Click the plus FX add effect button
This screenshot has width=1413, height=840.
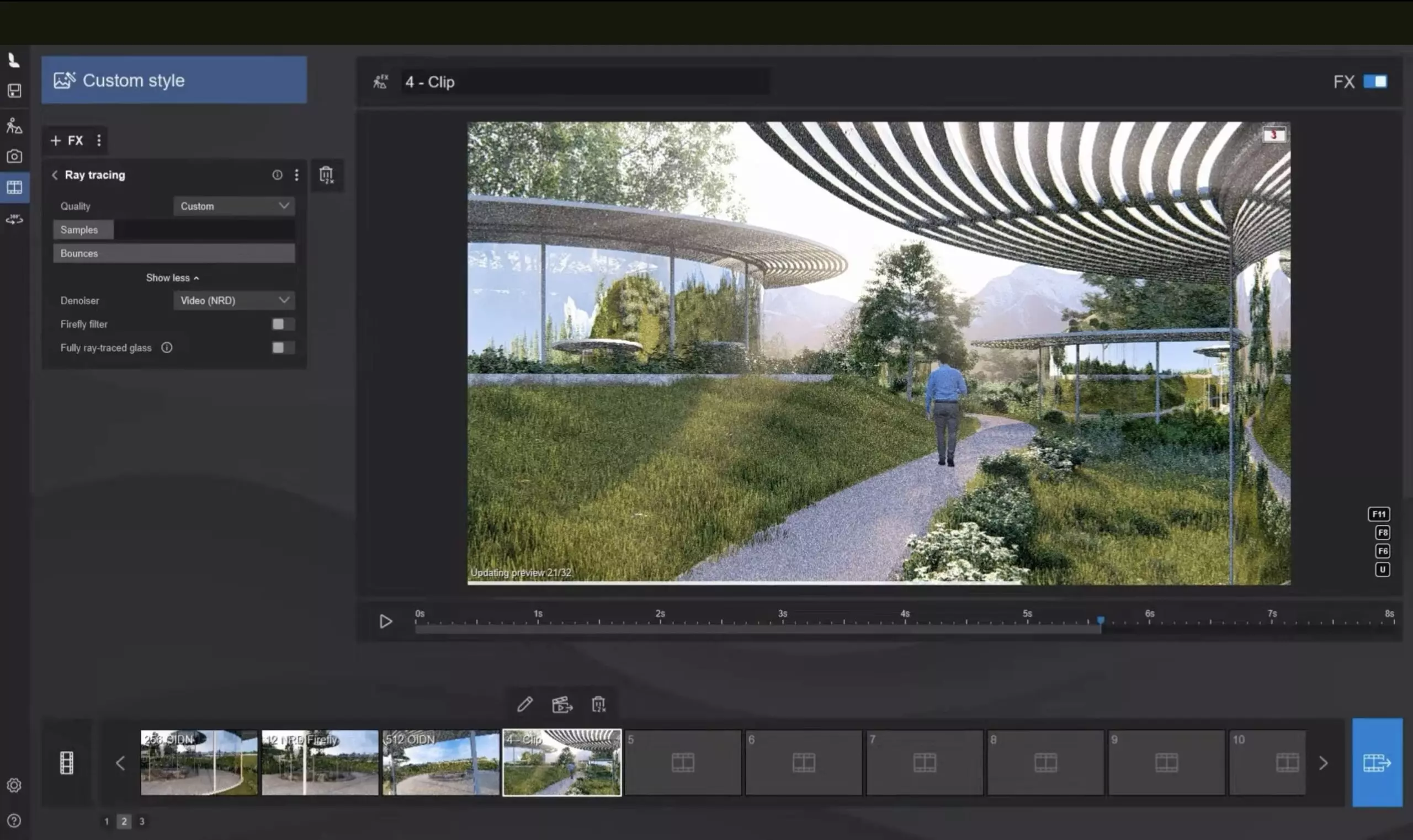click(67, 140)
